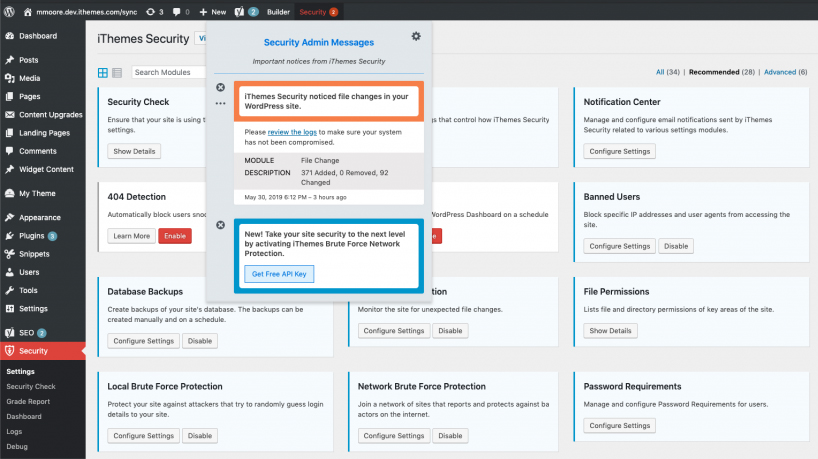Open the WordPress logo menu
Image resolution: width=818 pixels, height=459 pixels.
[9, 11]
